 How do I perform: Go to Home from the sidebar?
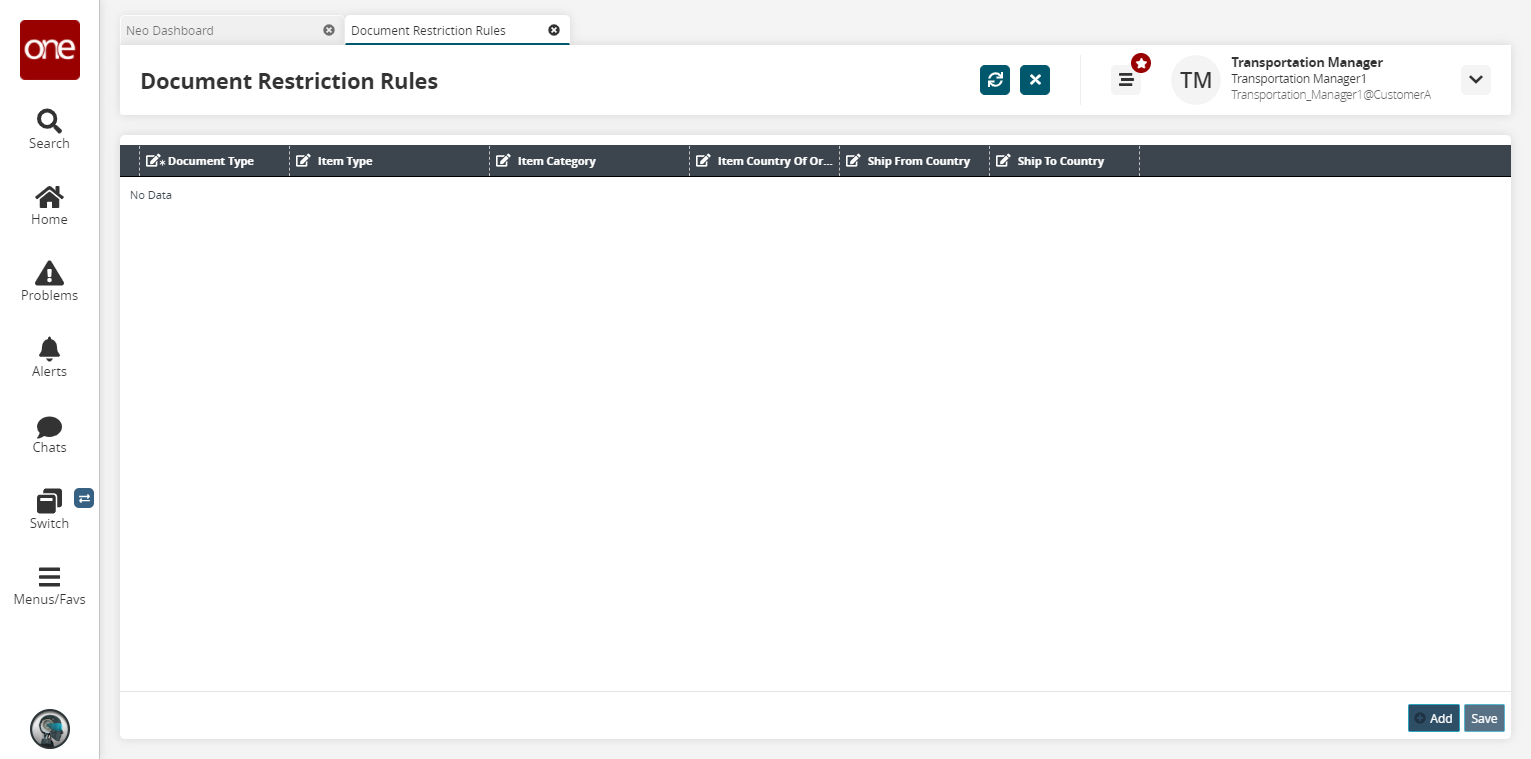click(x=49, y=205)
